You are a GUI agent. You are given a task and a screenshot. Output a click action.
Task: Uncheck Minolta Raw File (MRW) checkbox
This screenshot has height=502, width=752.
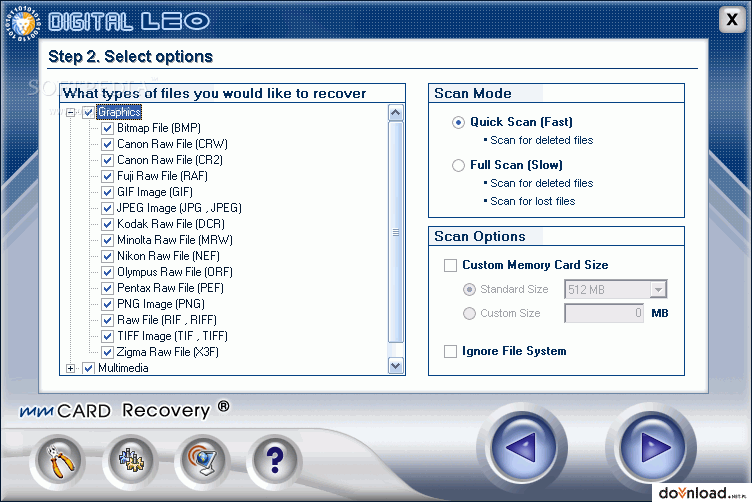click(107, 240)
